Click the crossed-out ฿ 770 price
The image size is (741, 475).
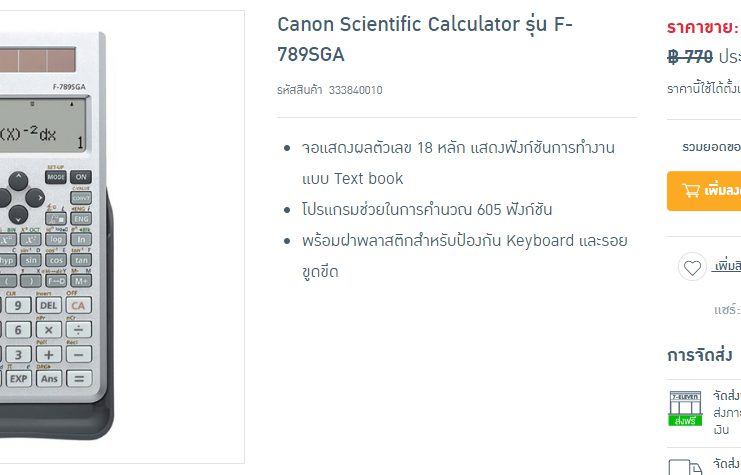[689, 57]
